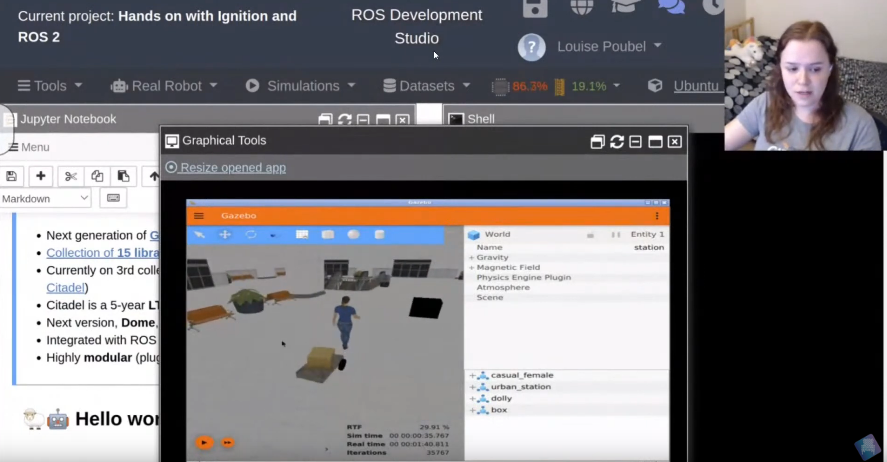Click the blue chat bubbles icon
Image resolution: width=887 pixels, height=462 pixels.
[671, 7]
